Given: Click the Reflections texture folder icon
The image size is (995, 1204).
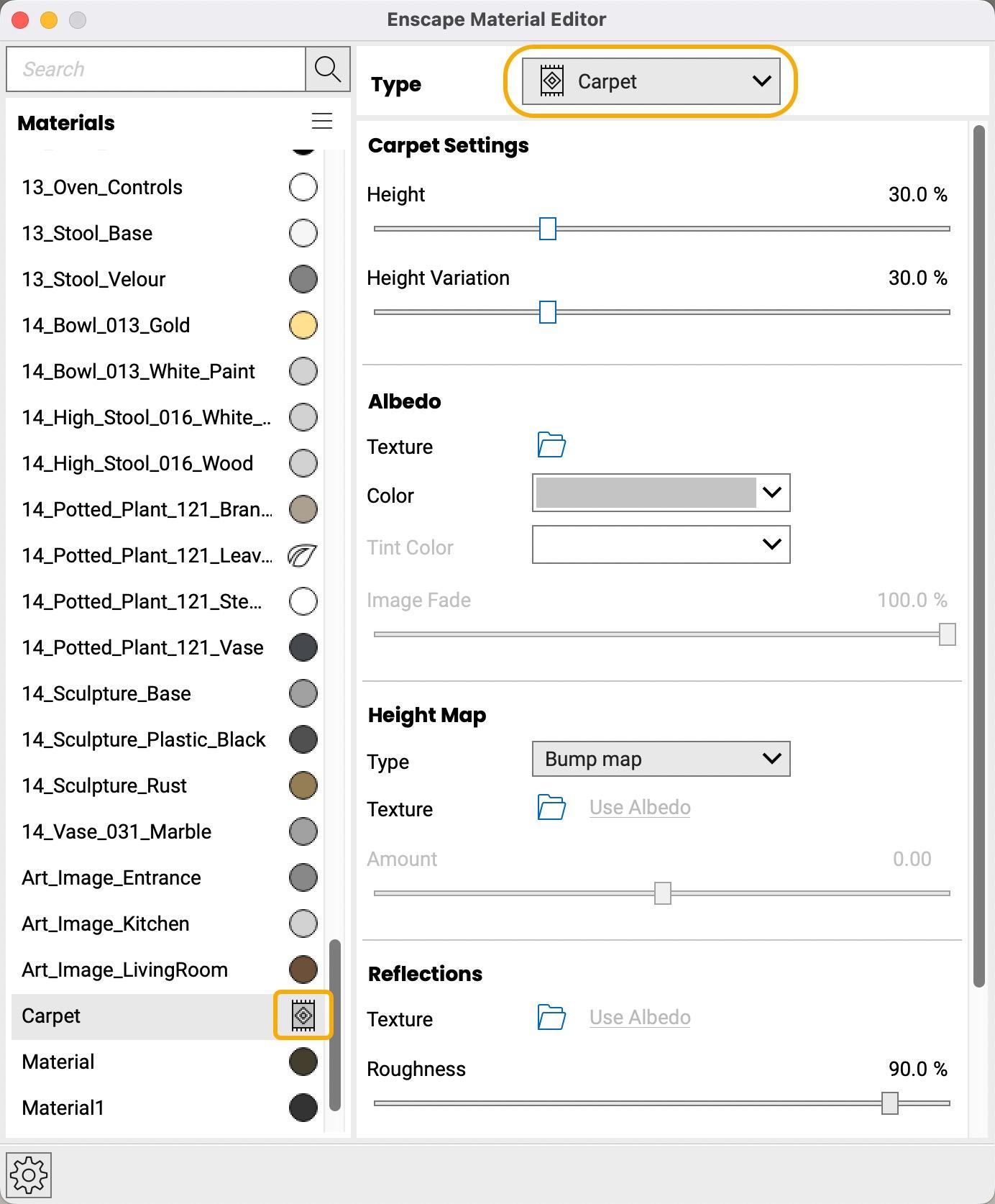Looking at the screenshot, I should click(x=551, y=1018).
